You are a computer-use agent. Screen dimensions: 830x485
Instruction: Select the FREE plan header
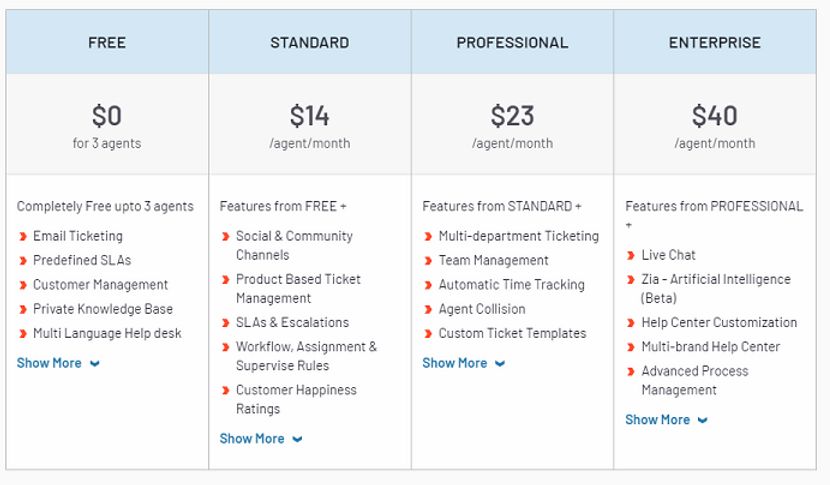click(x=107, y=43)
